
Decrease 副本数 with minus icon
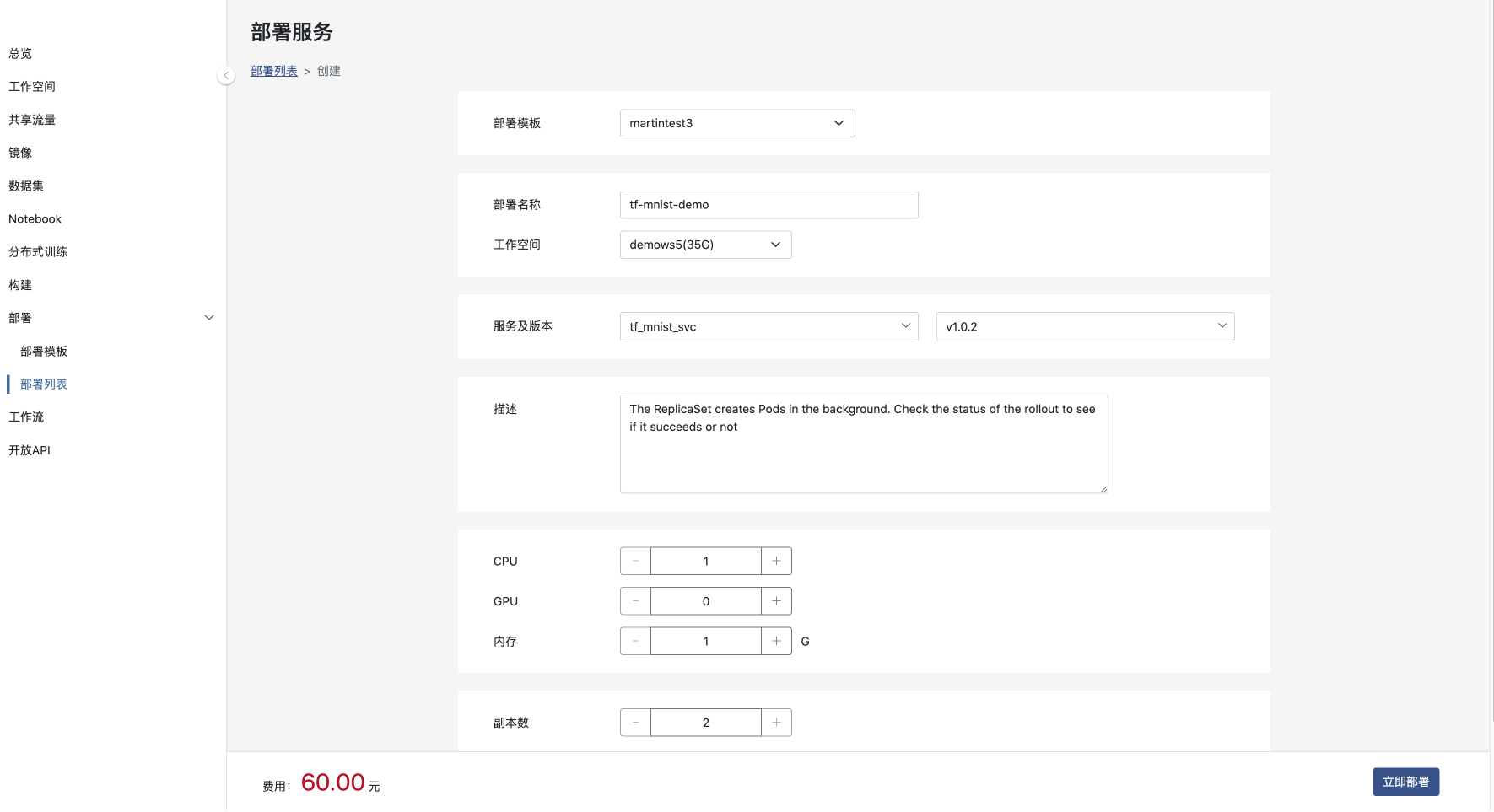(x=635, y=723)
